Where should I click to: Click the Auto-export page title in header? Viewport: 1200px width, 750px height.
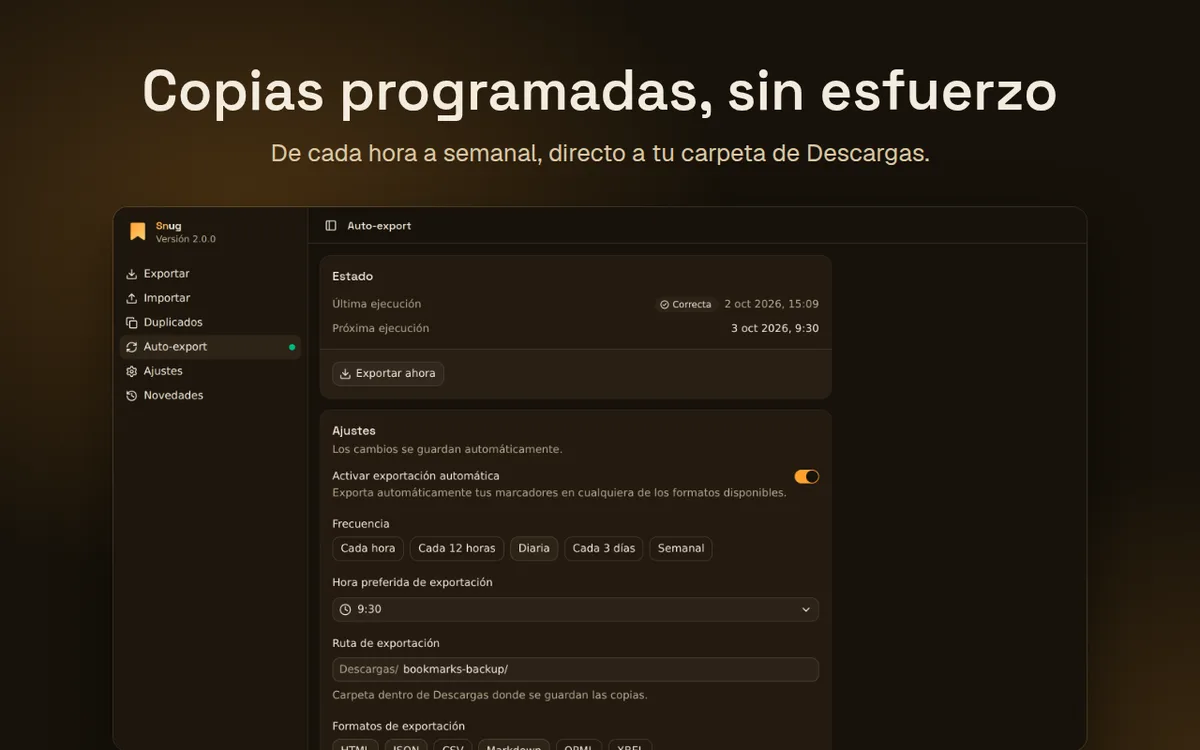click(x=379, y=226)
